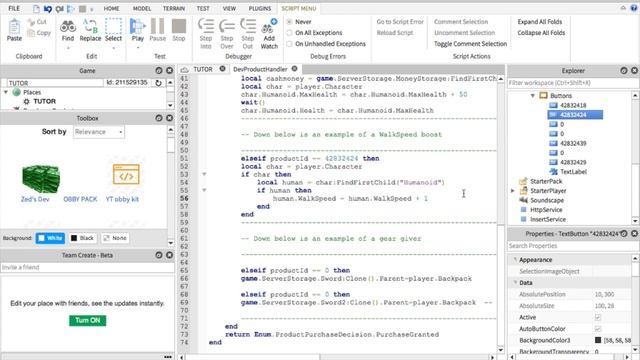640x360 pixels.
Task: Toggle the Active property checkbox
Action: 598,317
